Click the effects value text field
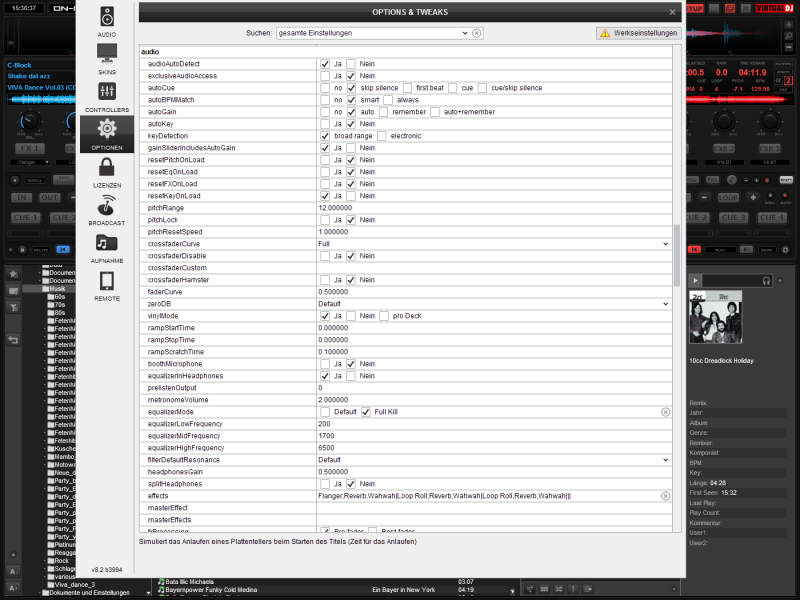 [x=488, y=496]
